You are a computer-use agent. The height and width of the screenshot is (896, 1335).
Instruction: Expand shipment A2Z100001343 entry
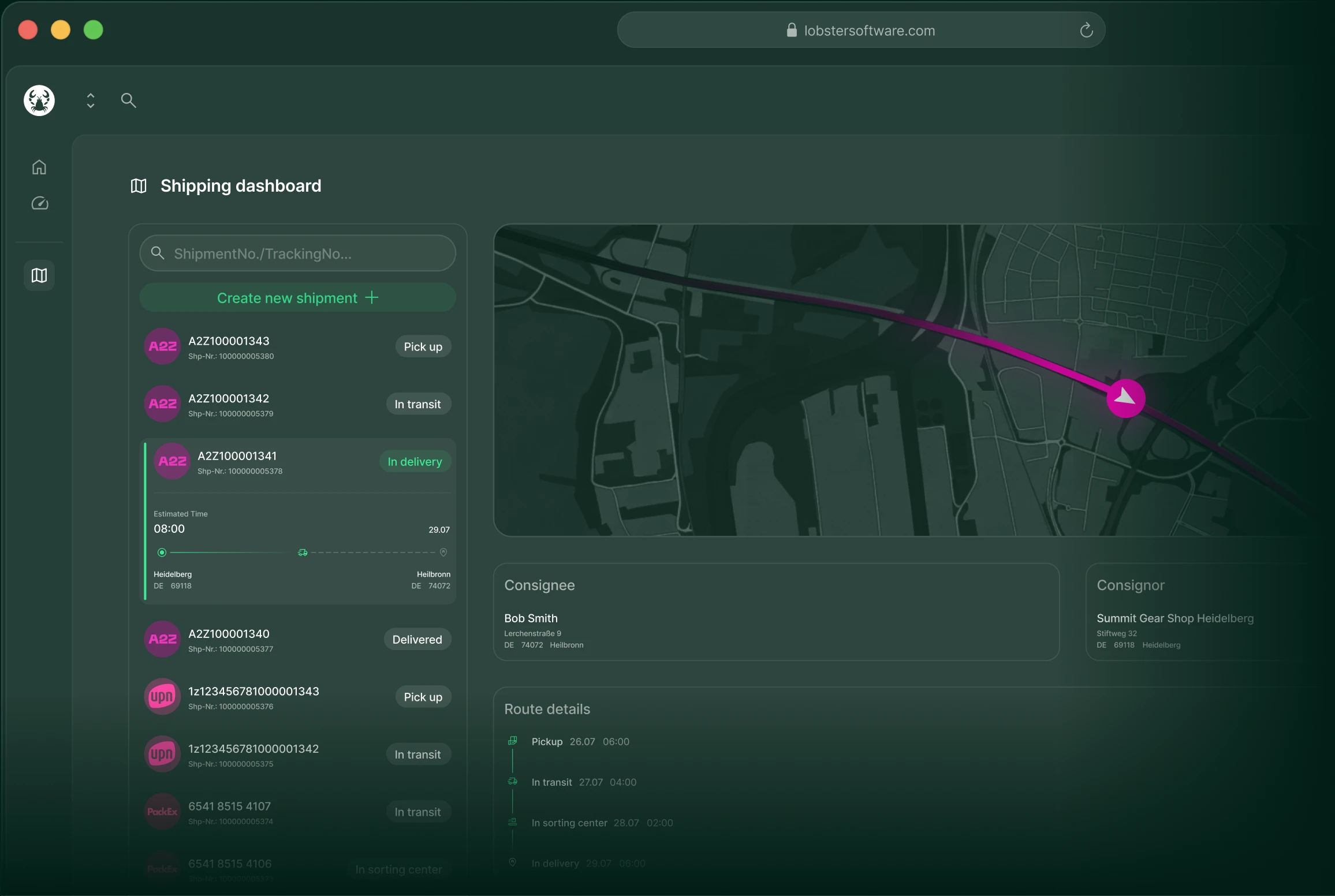tap(298, 346)
